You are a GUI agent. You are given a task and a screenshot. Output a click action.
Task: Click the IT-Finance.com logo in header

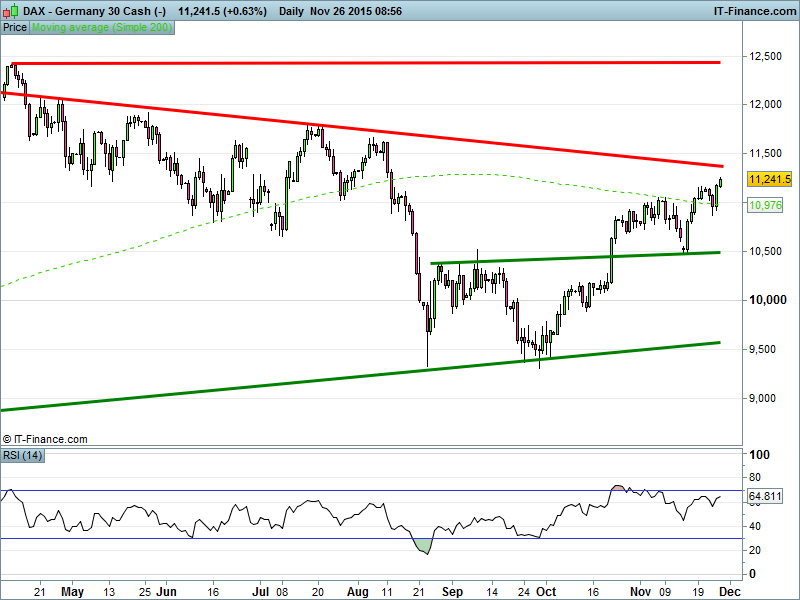point(753,10)
